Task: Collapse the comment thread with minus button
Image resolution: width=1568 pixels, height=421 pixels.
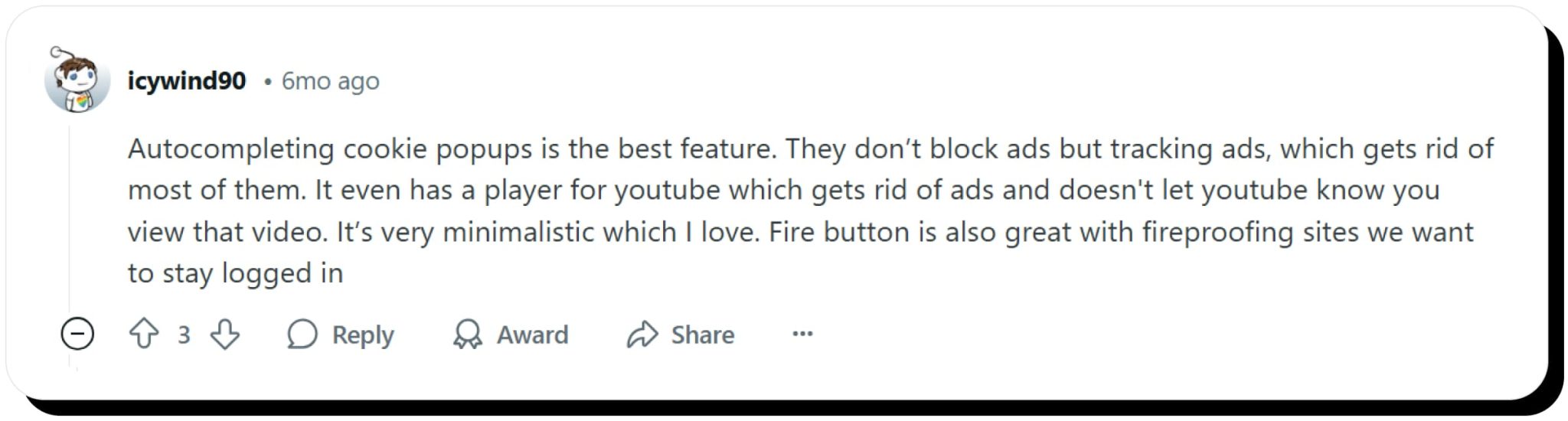Action: [x=77, y=335]
